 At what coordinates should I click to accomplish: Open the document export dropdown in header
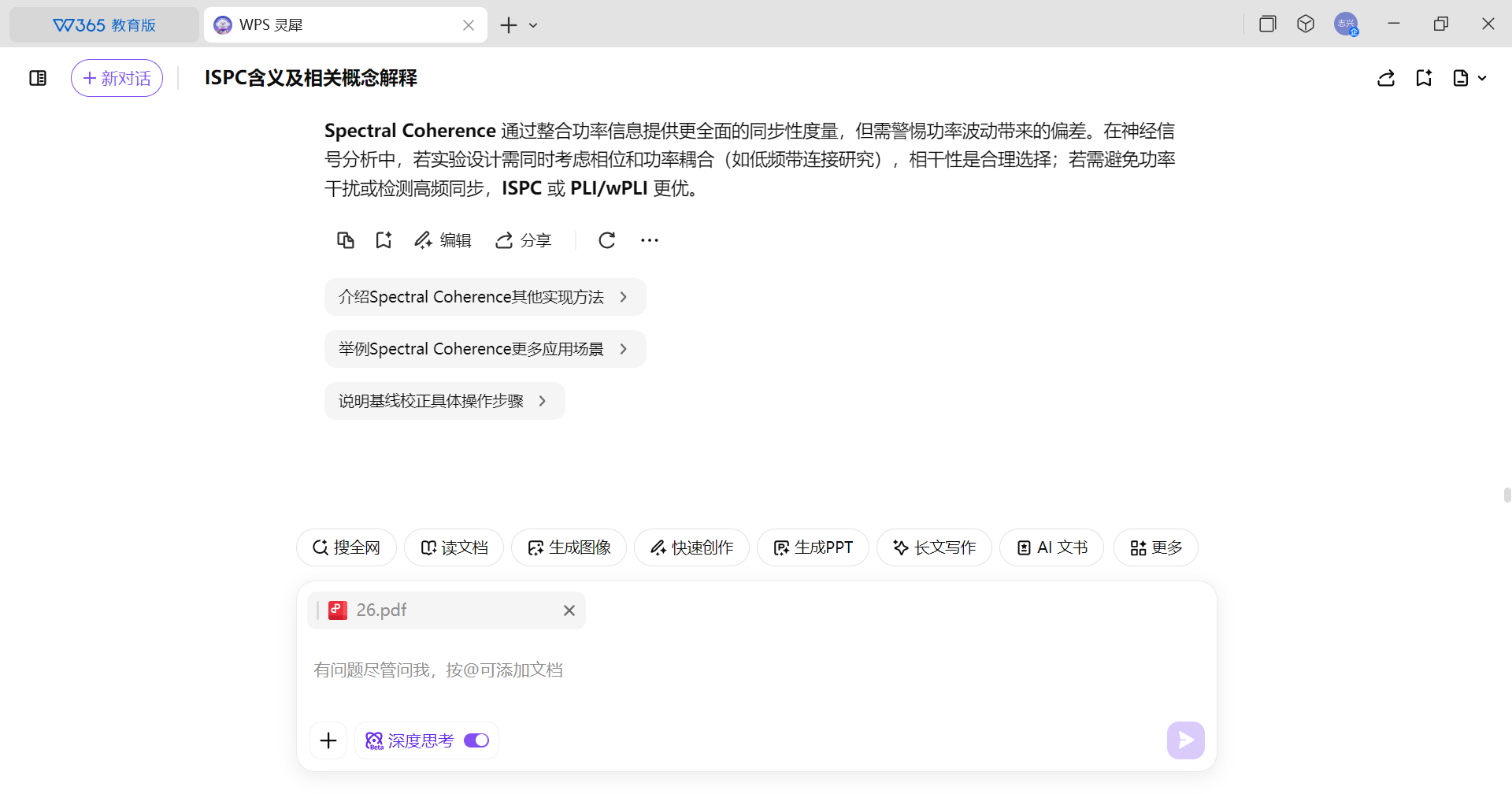(x=1469, y=78)
